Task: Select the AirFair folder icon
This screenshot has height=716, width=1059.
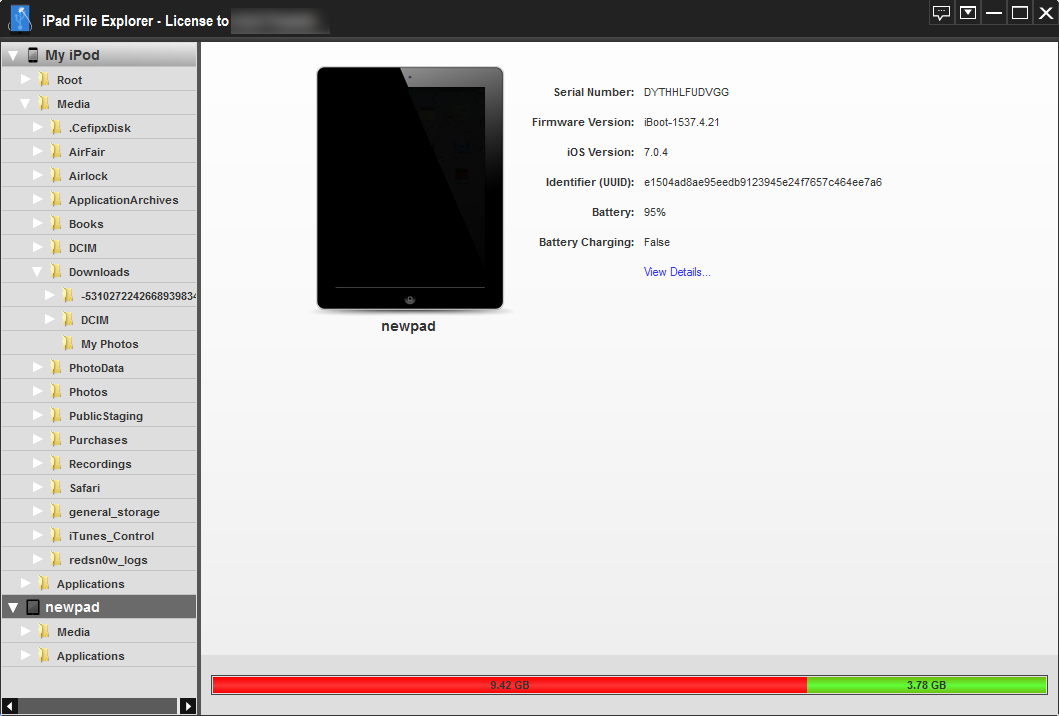Action: click(57, 152)
